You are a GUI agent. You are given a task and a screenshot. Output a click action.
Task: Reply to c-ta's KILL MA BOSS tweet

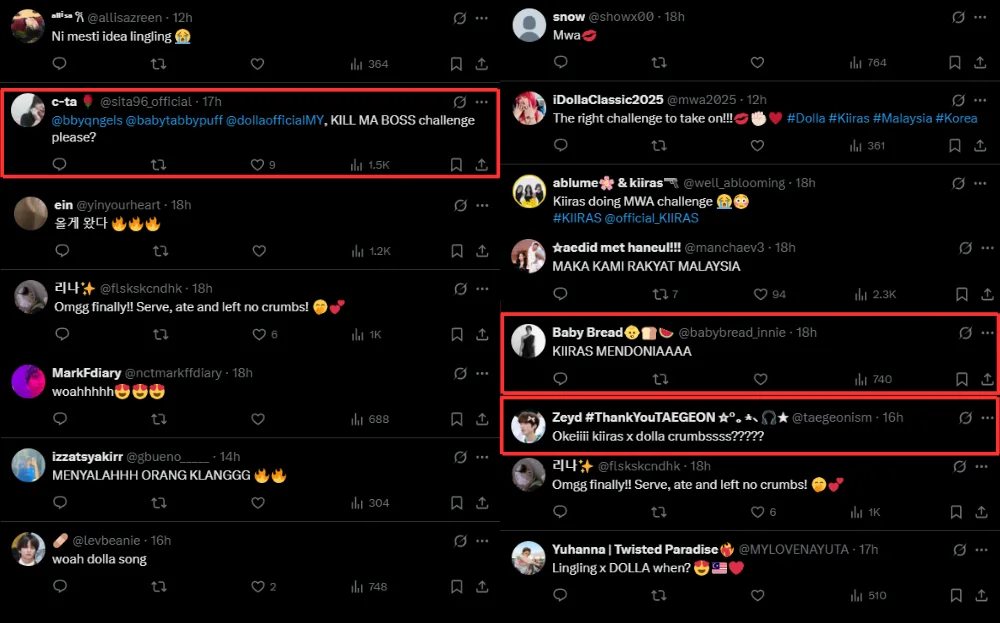tap(59, 165)
